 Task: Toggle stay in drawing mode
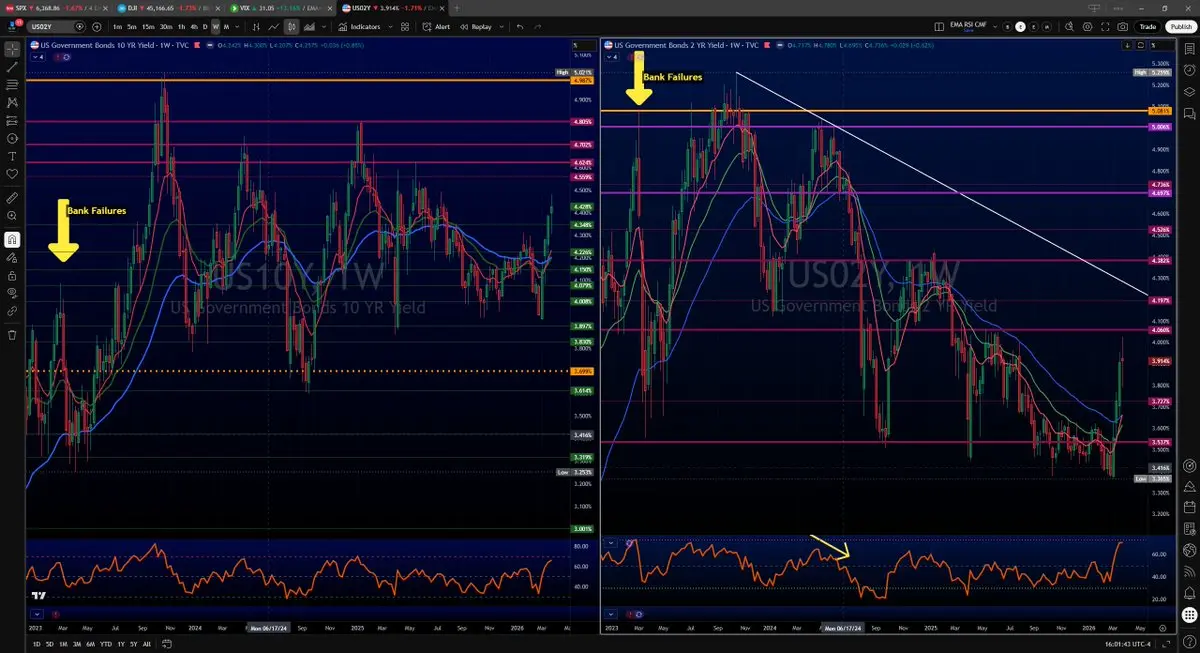tap(12, 257)
